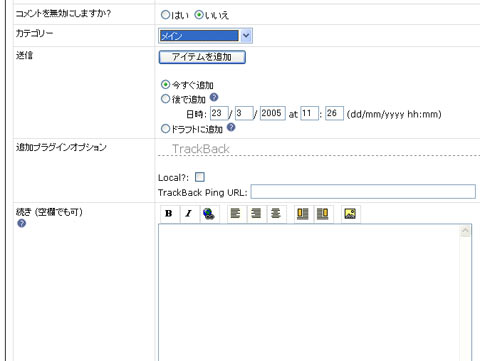Open help icon under 続き (空欄でも可)
This screenshot has height=361, width=480.
coord(21,223)
